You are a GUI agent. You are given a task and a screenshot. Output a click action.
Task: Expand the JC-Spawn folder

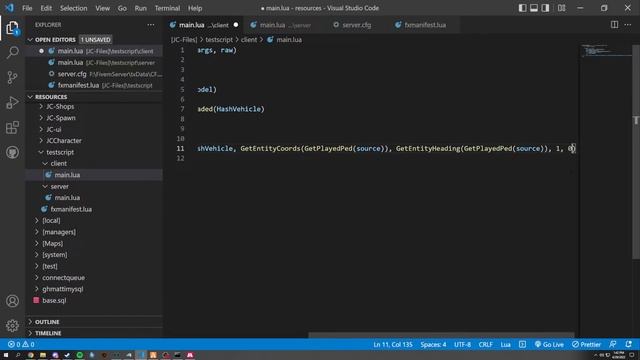60,118
